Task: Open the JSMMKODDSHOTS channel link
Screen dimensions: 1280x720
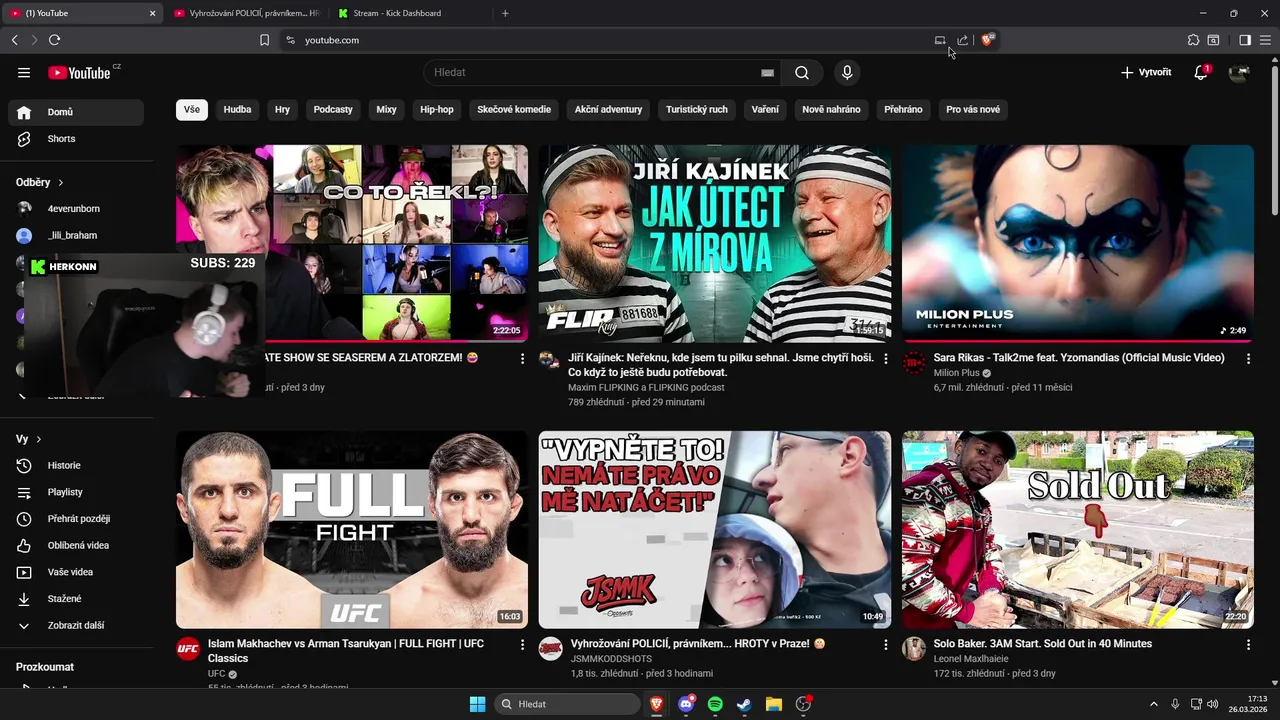Action: (x=611, y=659)
